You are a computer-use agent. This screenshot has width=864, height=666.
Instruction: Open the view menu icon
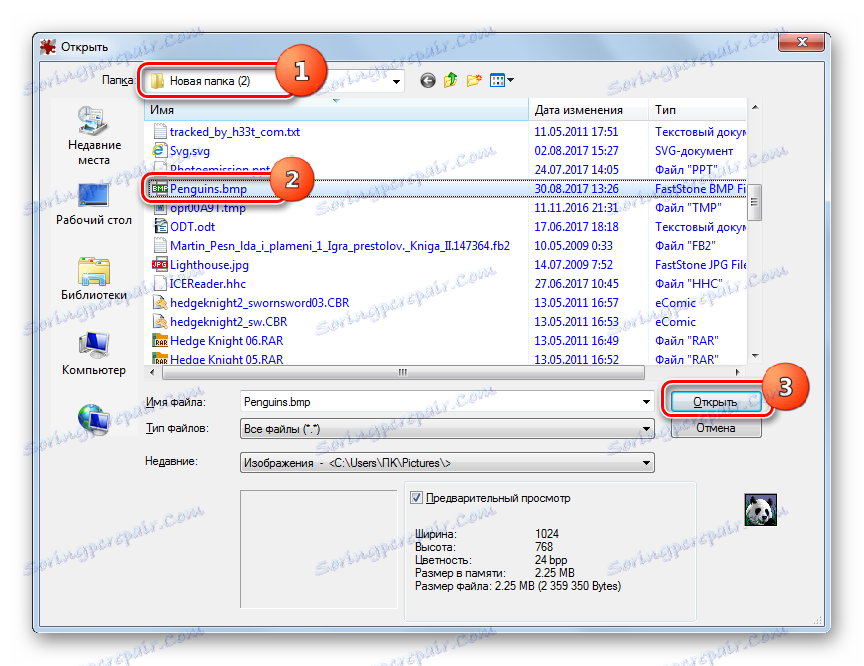[x=501, y=80]
